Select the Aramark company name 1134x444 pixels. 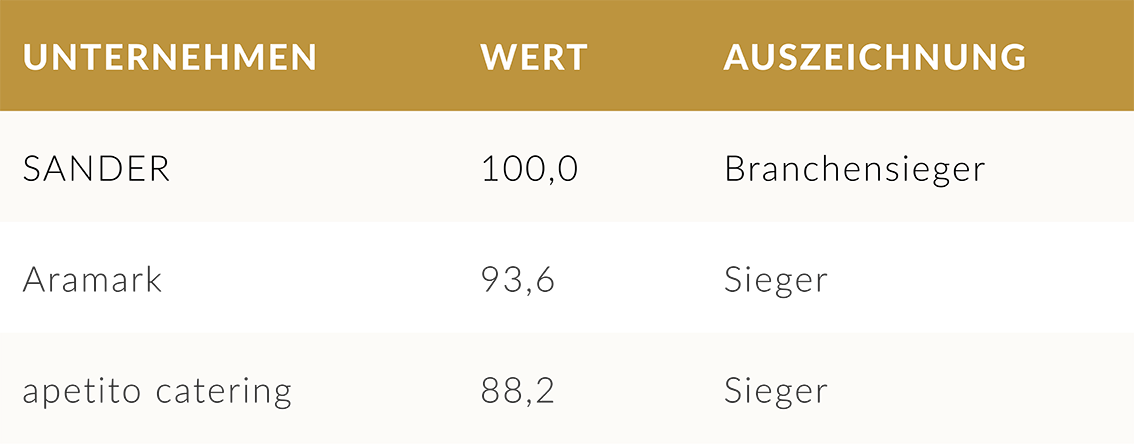coord(93,279)
